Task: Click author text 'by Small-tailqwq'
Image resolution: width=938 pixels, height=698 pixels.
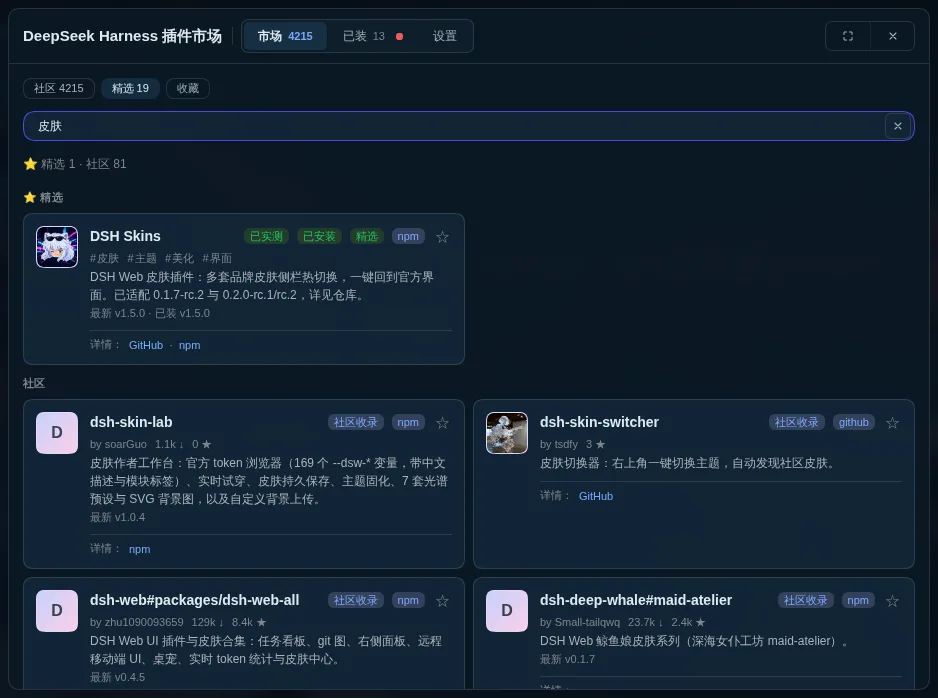Action: [x=580, y=622]
